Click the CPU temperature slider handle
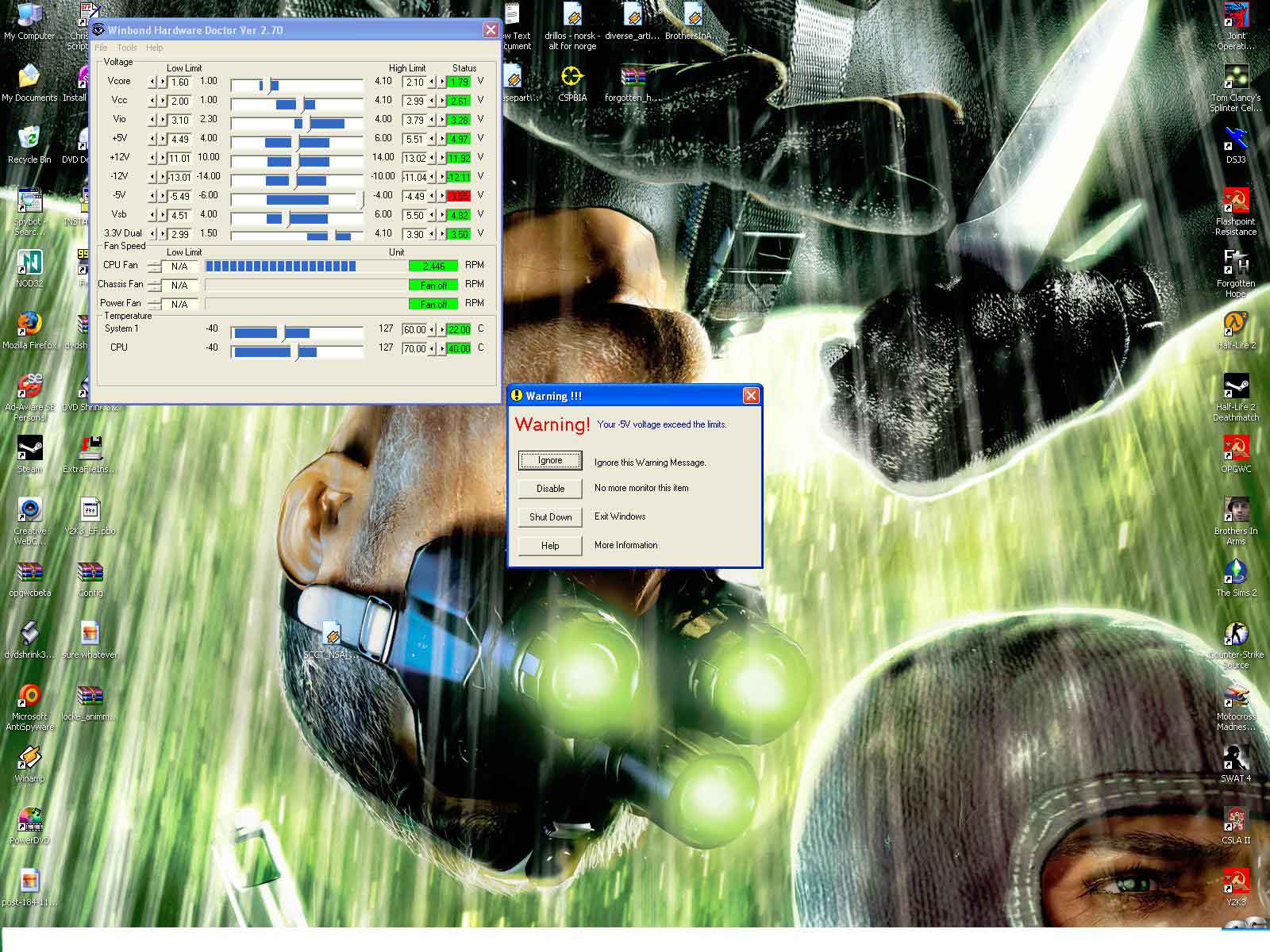The height and width of the screenshot is (952, 1270). point(297,351)
